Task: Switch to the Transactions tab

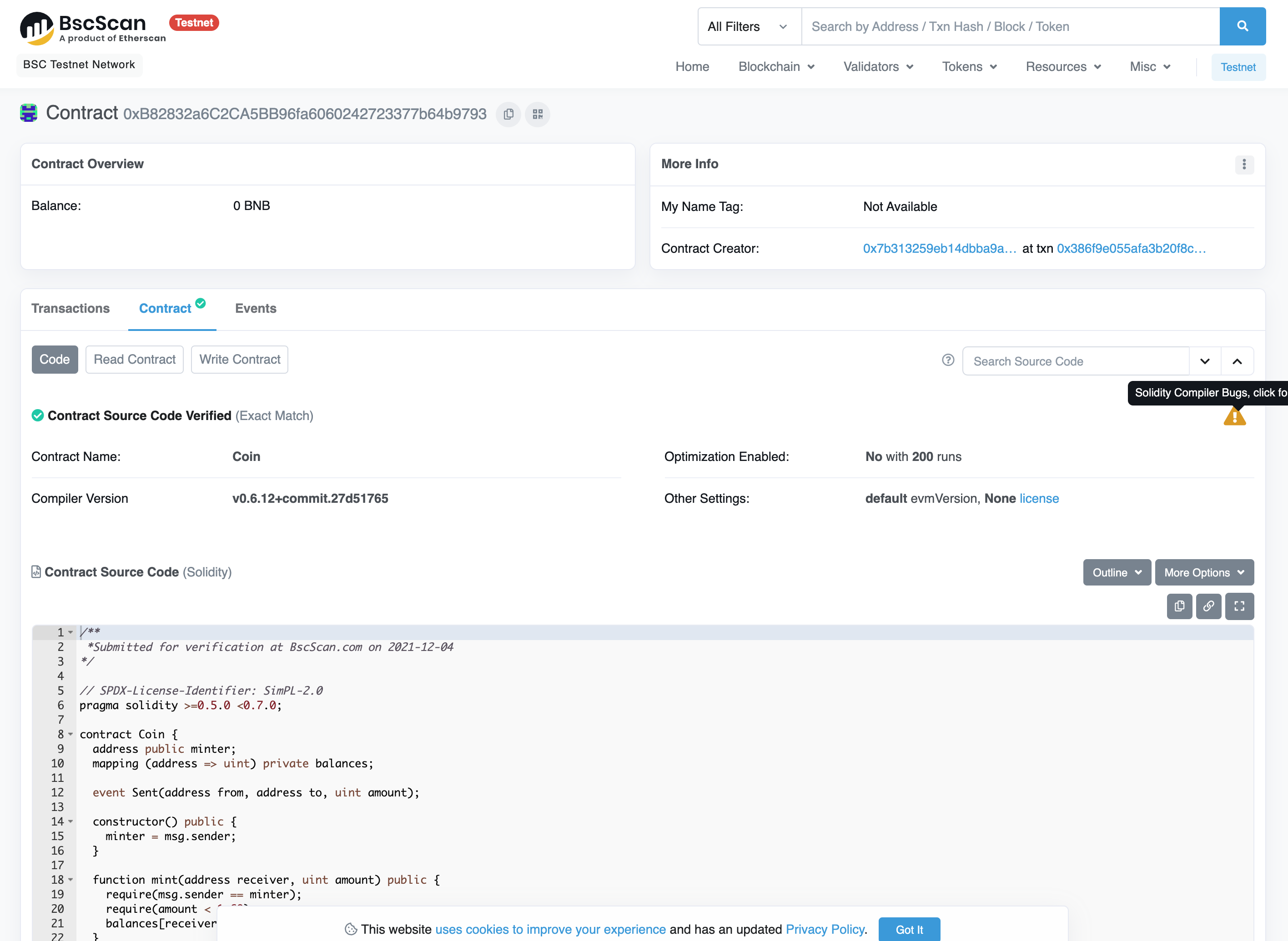Action: (70, 308)
